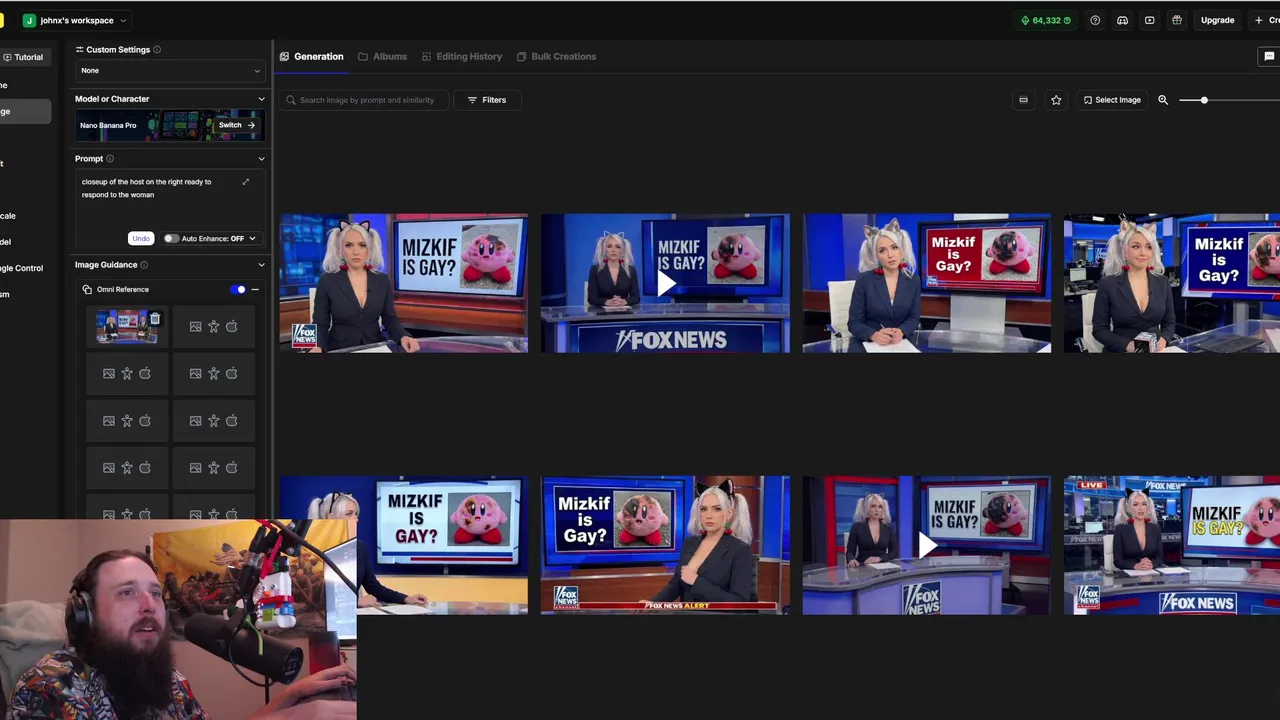Adjust the thumbnail zoom slider handle
This screenshot has width=1280, height=720.
point(1204,100)
